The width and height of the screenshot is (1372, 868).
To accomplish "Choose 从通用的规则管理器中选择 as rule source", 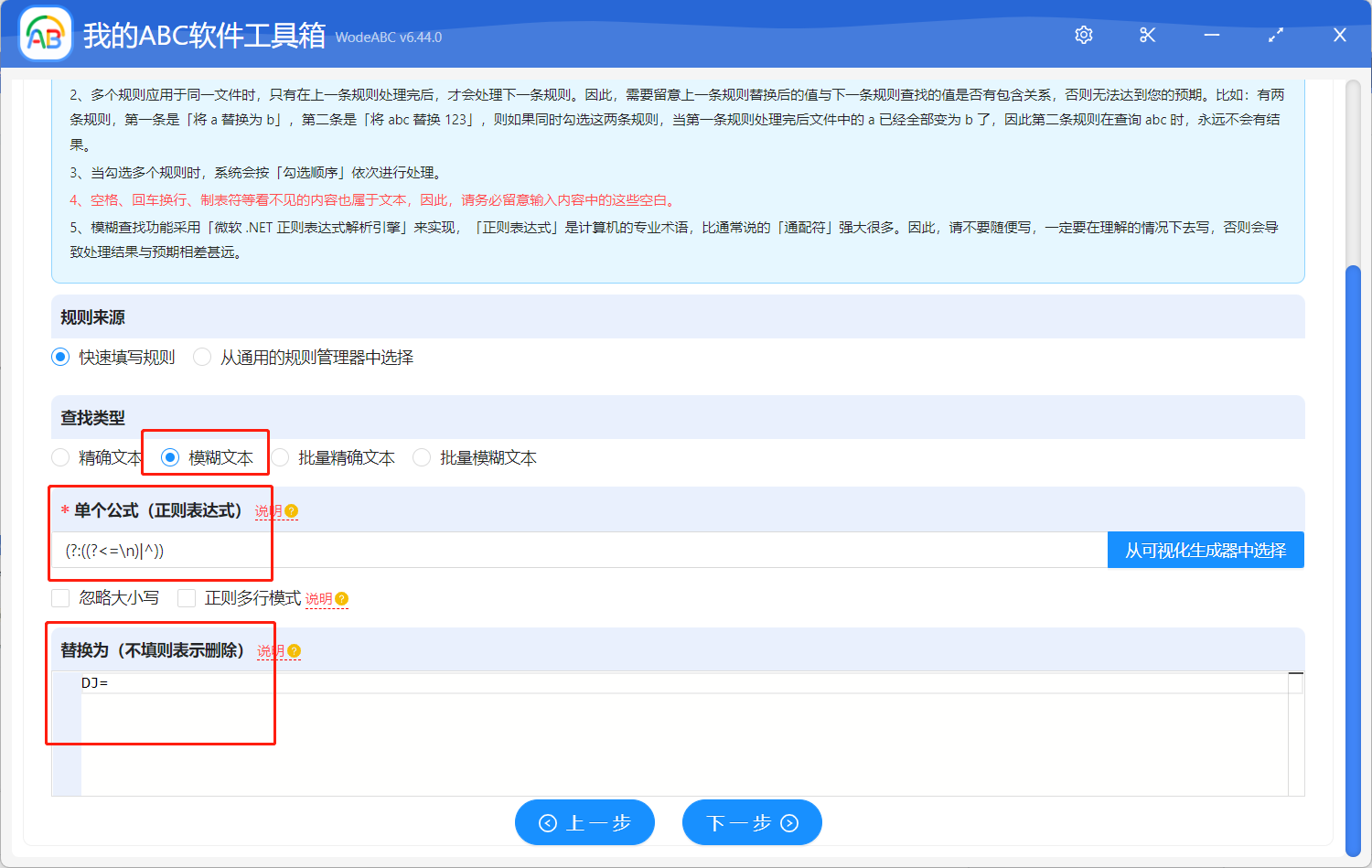I will [x=201, y=357].
